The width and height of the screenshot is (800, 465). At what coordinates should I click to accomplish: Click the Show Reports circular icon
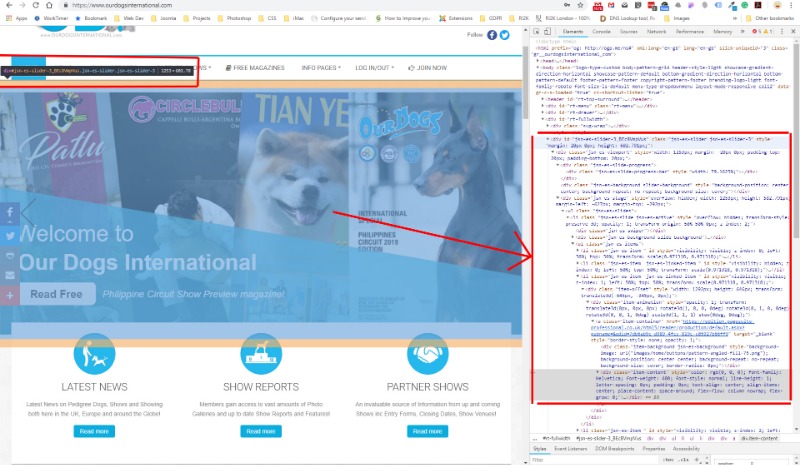click(261, 354)
